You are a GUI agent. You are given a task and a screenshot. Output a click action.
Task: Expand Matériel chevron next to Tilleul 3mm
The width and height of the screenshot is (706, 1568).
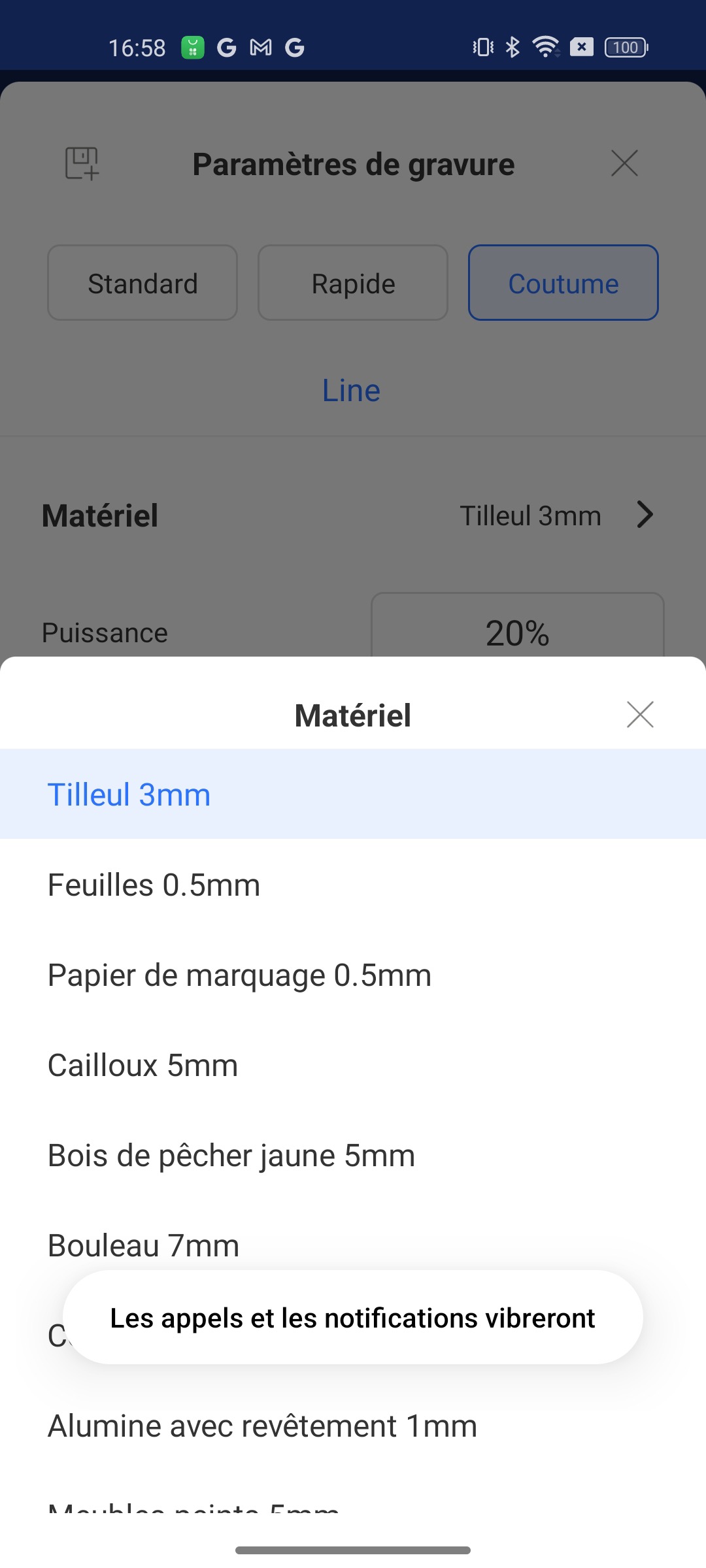(645, 515)
